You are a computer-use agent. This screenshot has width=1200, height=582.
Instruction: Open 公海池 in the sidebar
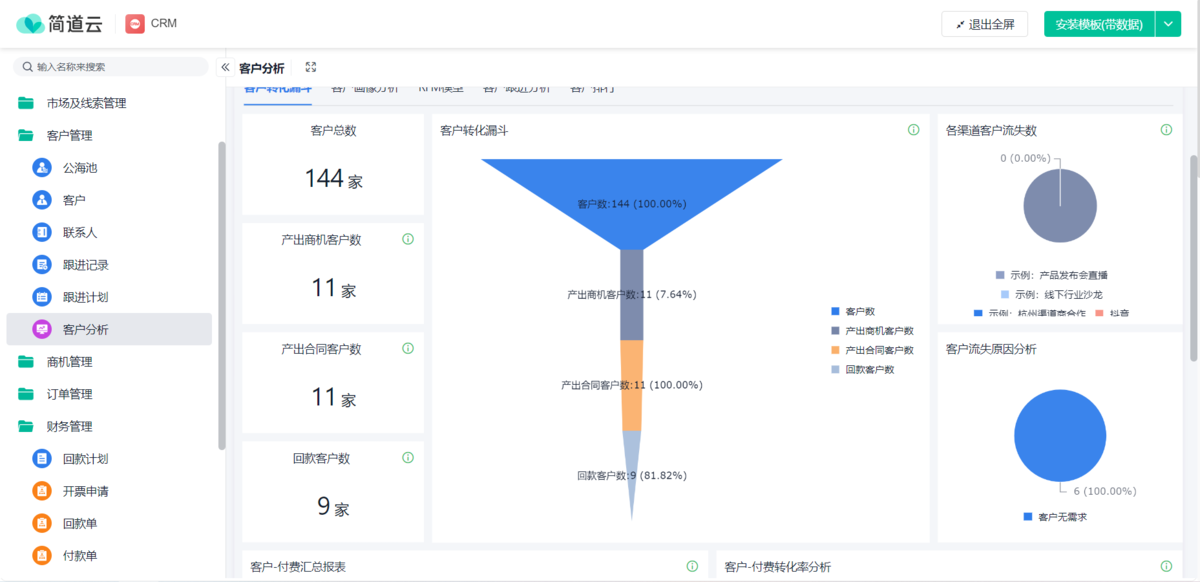coord(109,168)
